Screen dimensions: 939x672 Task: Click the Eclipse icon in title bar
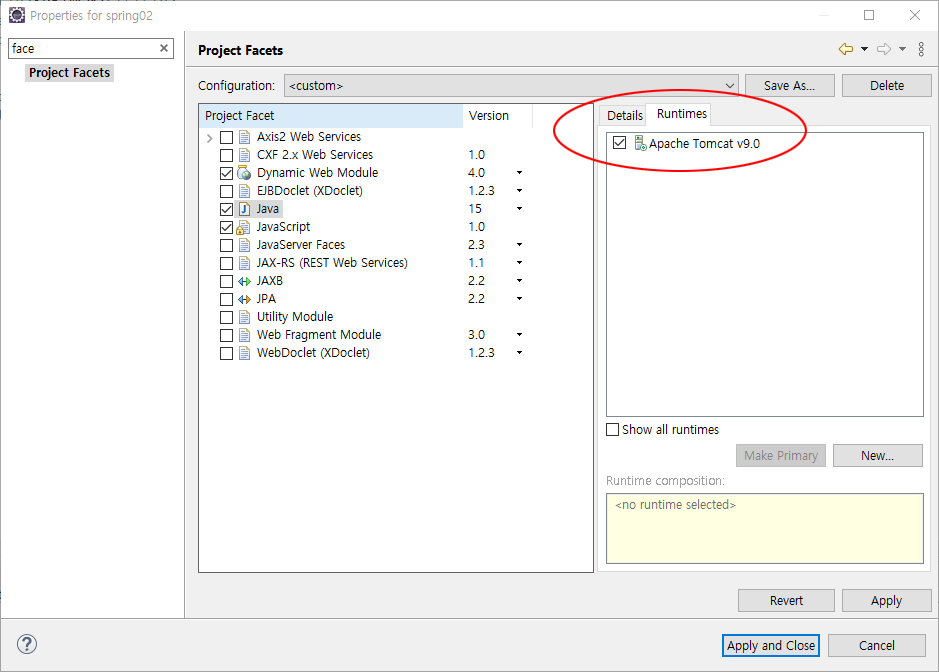(x=17, y=15)
